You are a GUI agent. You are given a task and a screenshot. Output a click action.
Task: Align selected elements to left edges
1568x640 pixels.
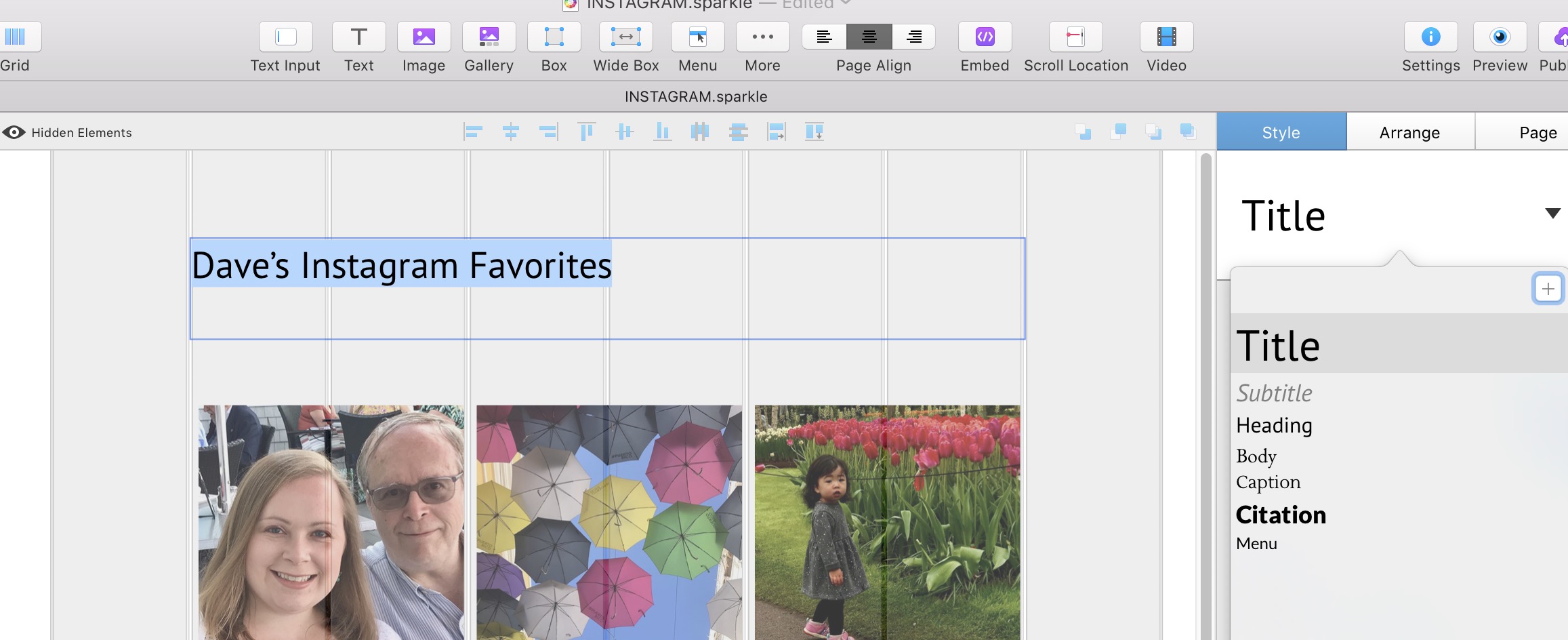coord(473,132)
